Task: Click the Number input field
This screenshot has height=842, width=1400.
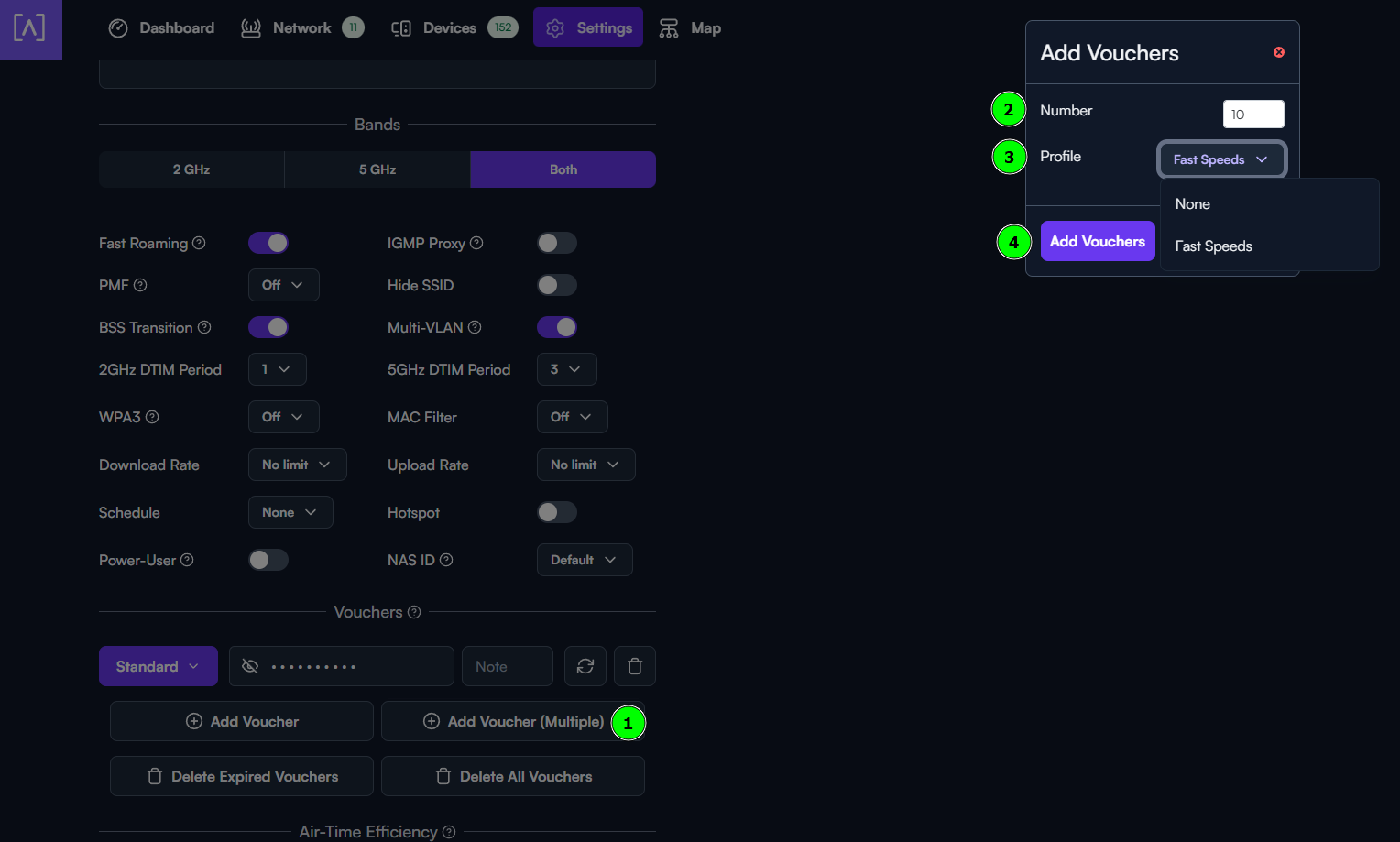Action: coord(1252,115)
